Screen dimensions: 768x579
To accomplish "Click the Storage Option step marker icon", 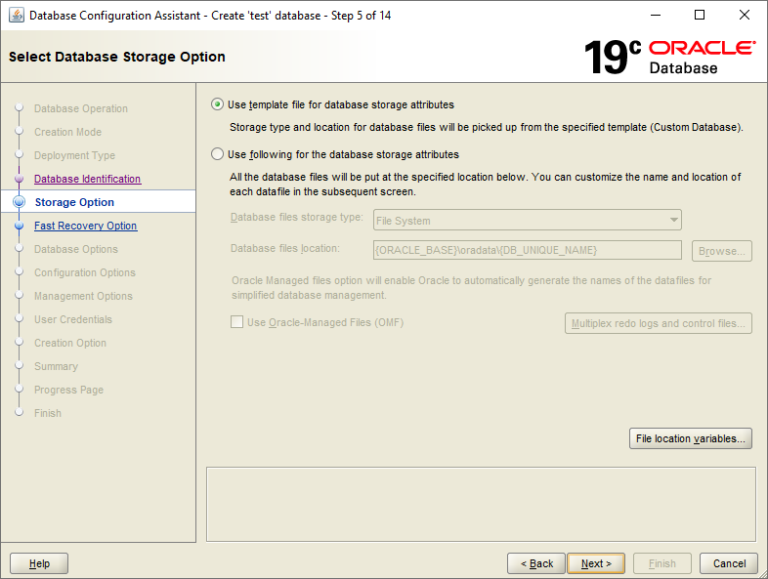I will tap(19, 202).
